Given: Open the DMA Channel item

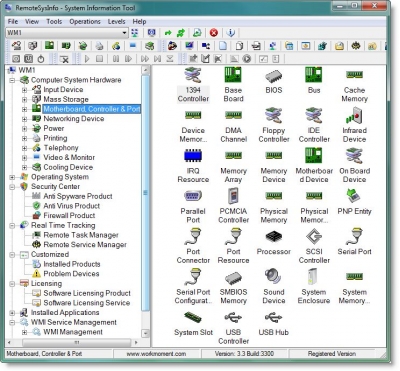Looking at the screenshot, I should pos(233,125).
